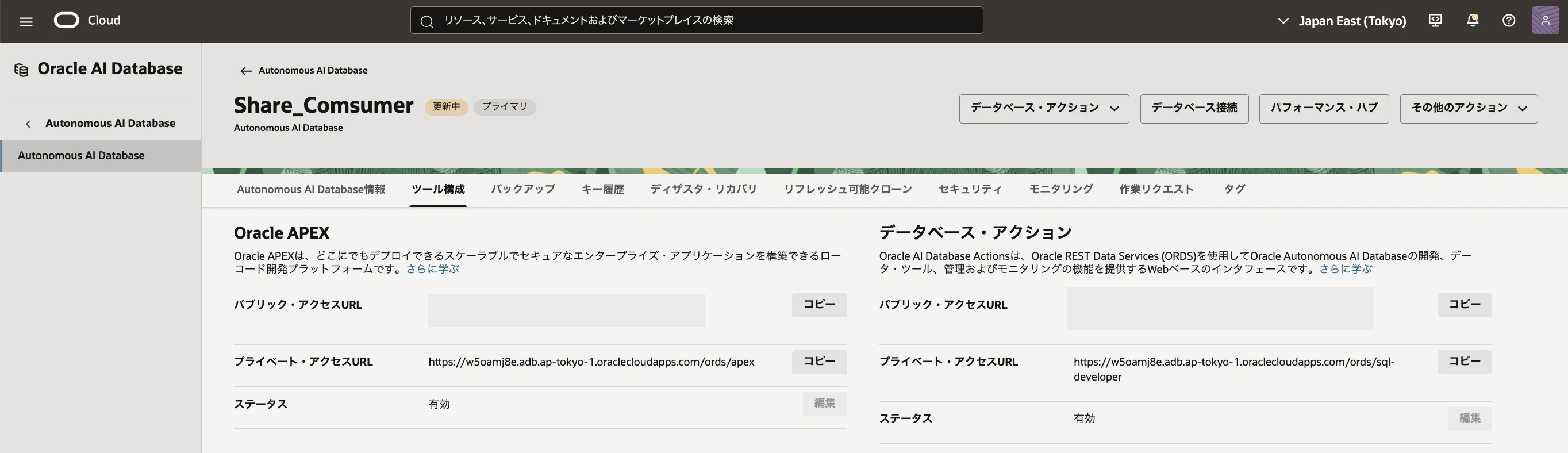Open the データベース・アクション dropdown
1568x453 pixels.
tap(1044, 109)
